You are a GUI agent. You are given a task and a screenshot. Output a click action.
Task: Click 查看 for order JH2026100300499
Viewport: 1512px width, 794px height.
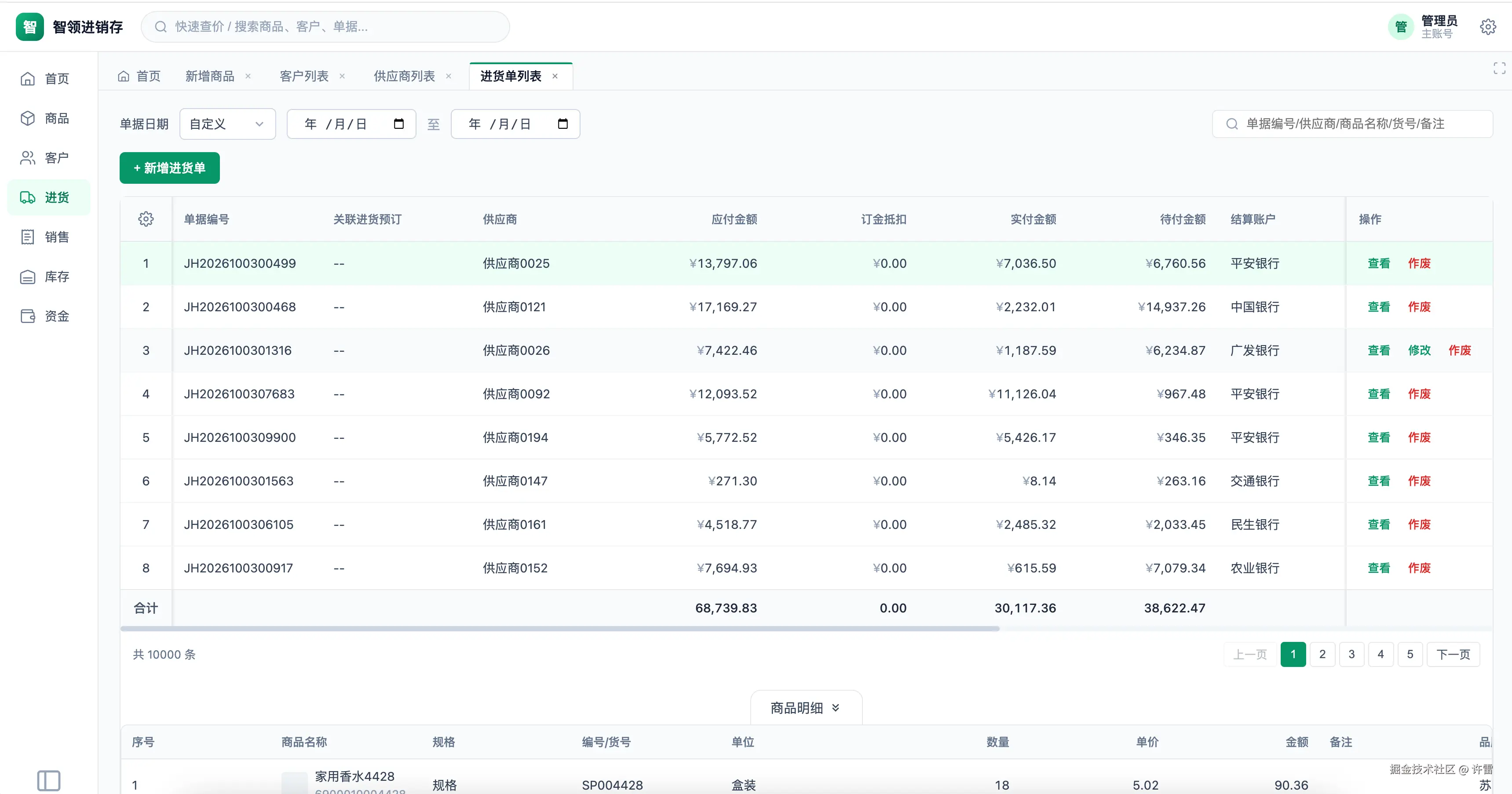tap(1379, 263)
